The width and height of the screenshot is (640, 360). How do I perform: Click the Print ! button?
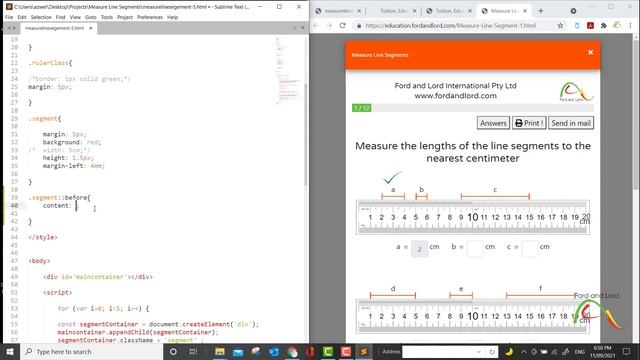(529, 123)
